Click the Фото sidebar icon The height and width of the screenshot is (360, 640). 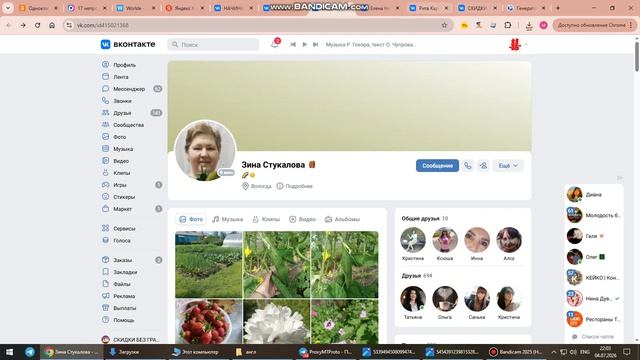[x=105, y=137]
